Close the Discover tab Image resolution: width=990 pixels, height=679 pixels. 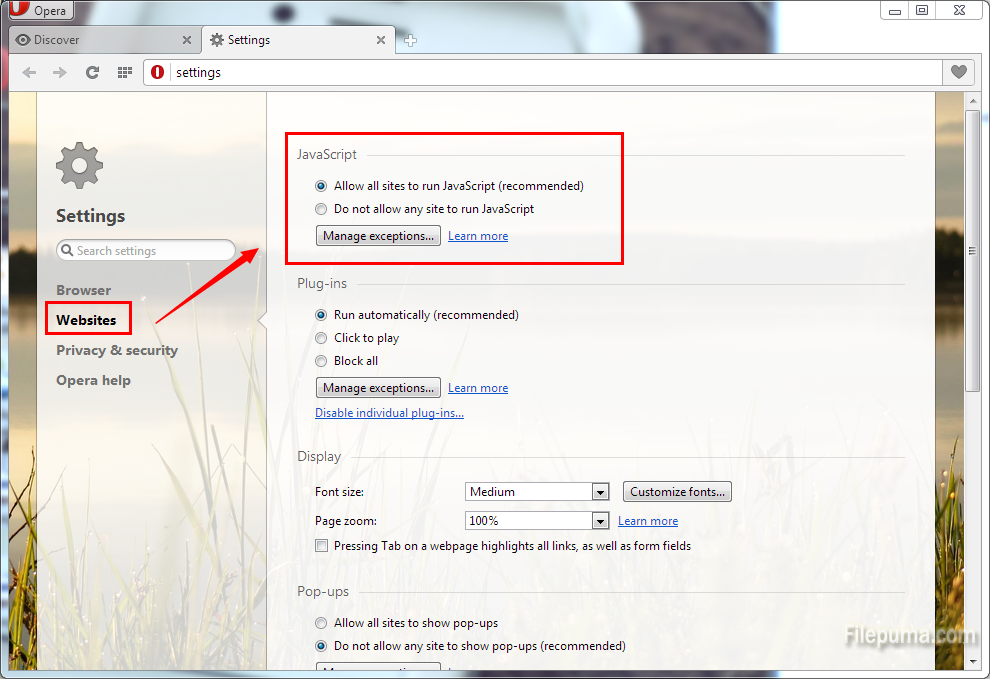pos(187,40)
